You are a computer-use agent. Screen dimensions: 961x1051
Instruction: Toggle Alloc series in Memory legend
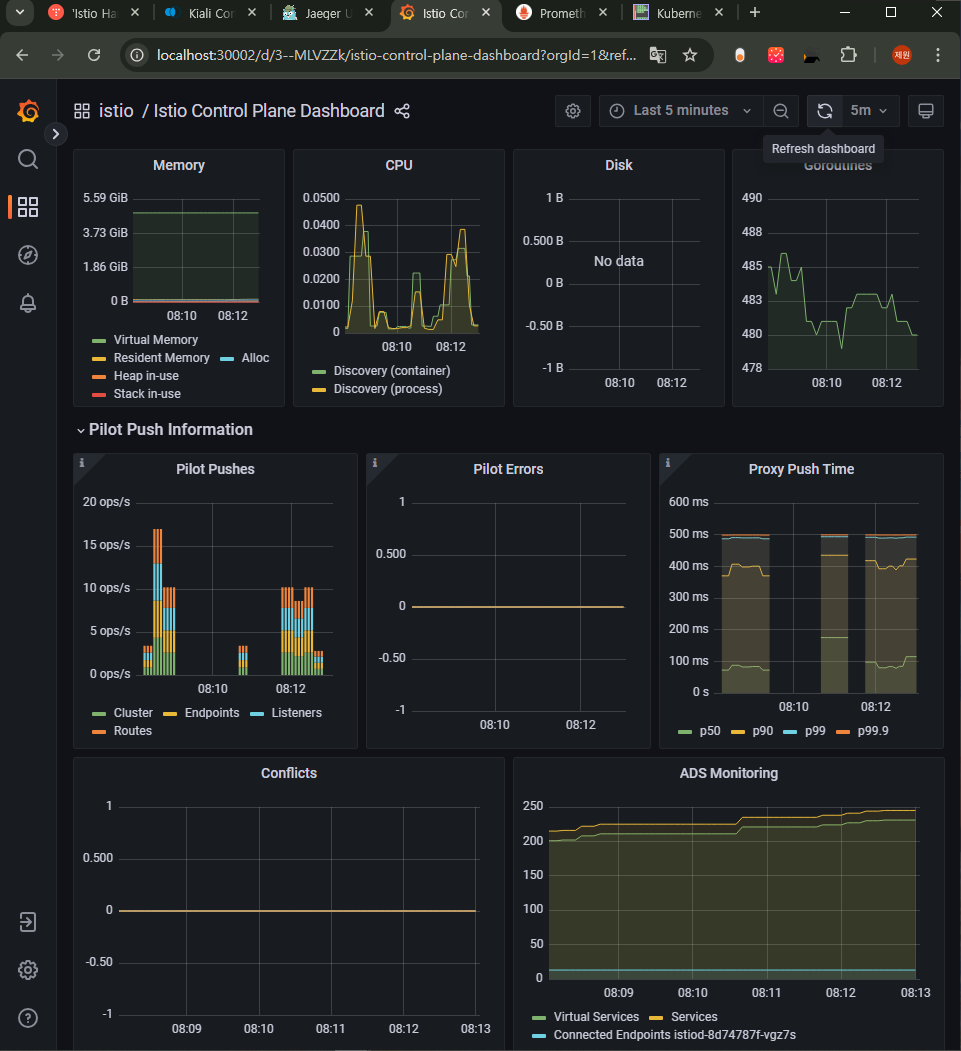(255, 358)
